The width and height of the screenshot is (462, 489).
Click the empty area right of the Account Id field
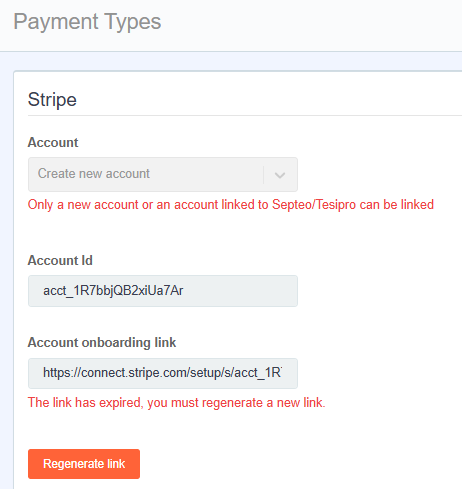coord(380,291)
